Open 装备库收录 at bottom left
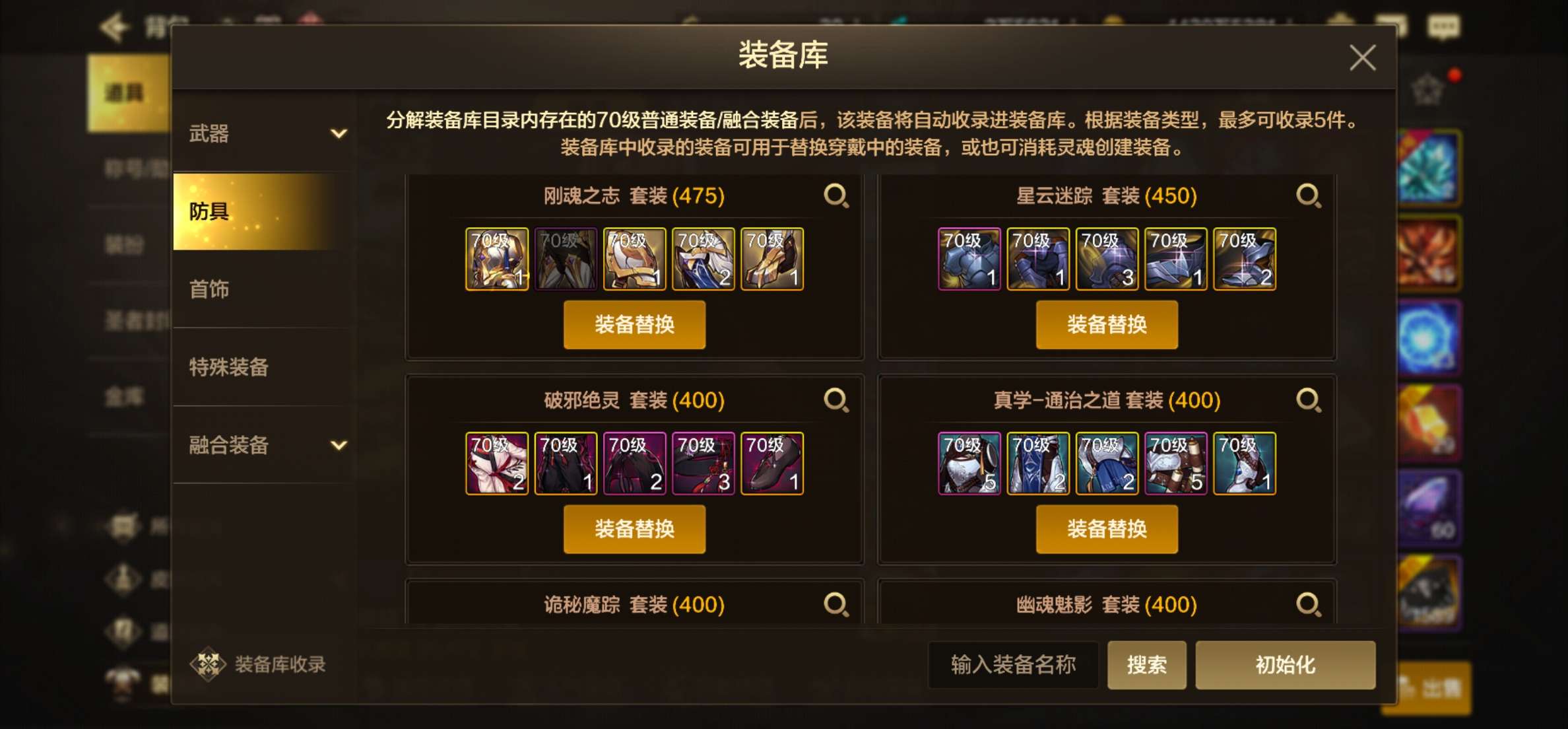The width and height of the screenshot is (1568, 729). pos(258,664)
